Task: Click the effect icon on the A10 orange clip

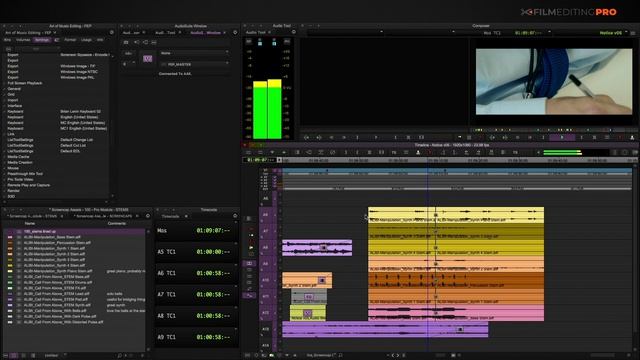Action: (x=321, y=280)
